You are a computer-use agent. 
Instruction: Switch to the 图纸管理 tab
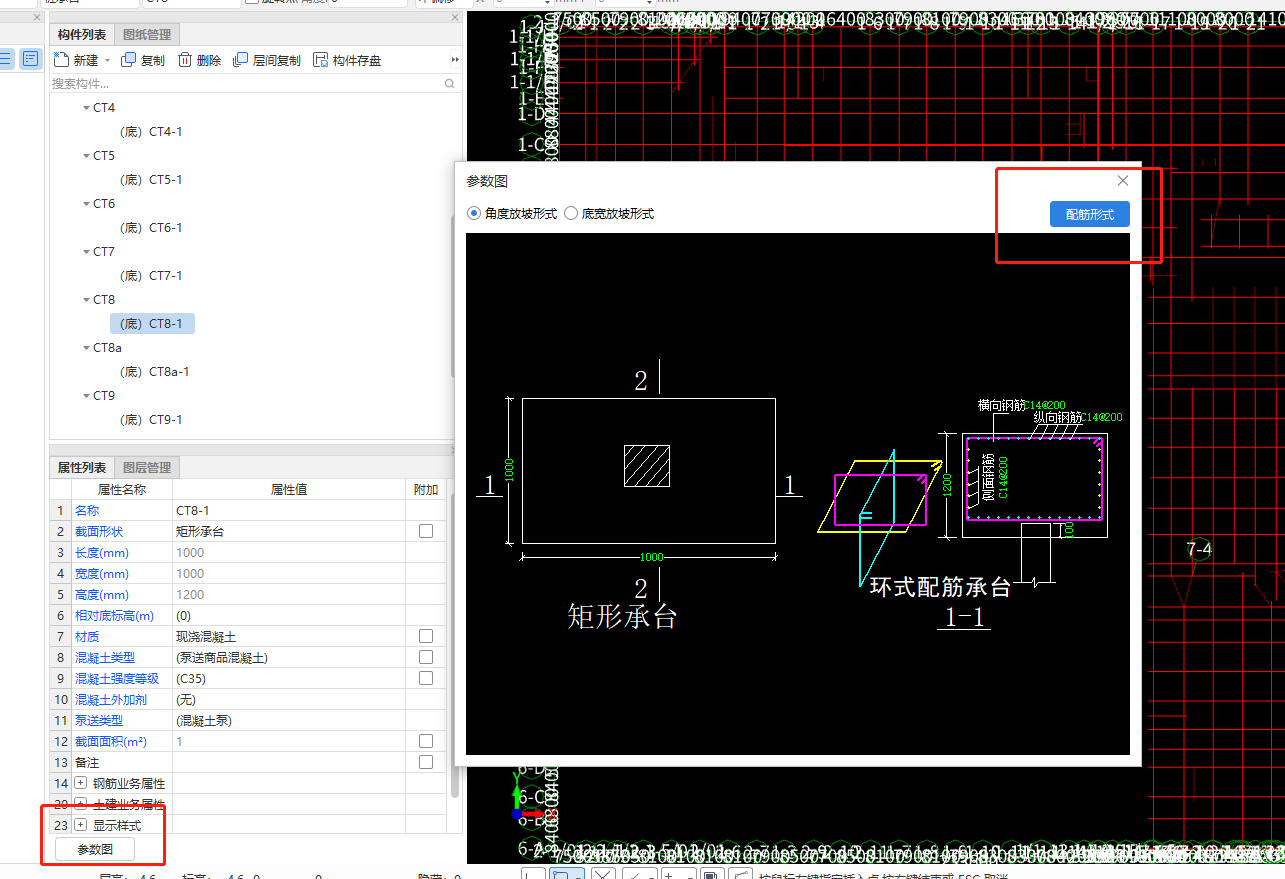coord(146,34)
